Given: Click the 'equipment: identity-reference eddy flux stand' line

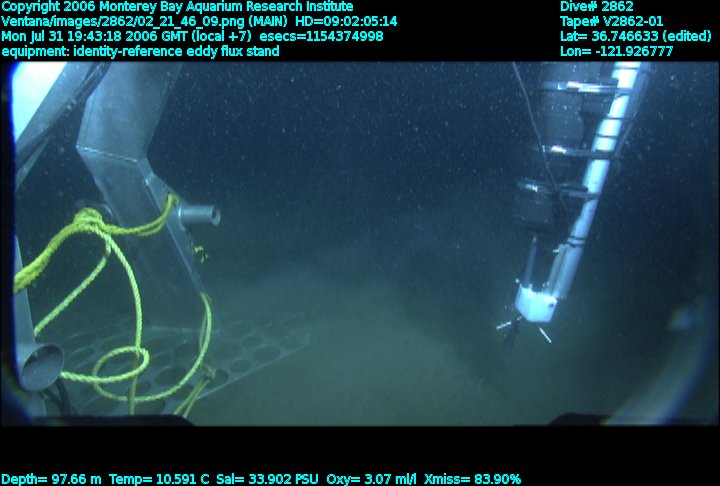Looking at the screenshot, I should pos(140,51).
